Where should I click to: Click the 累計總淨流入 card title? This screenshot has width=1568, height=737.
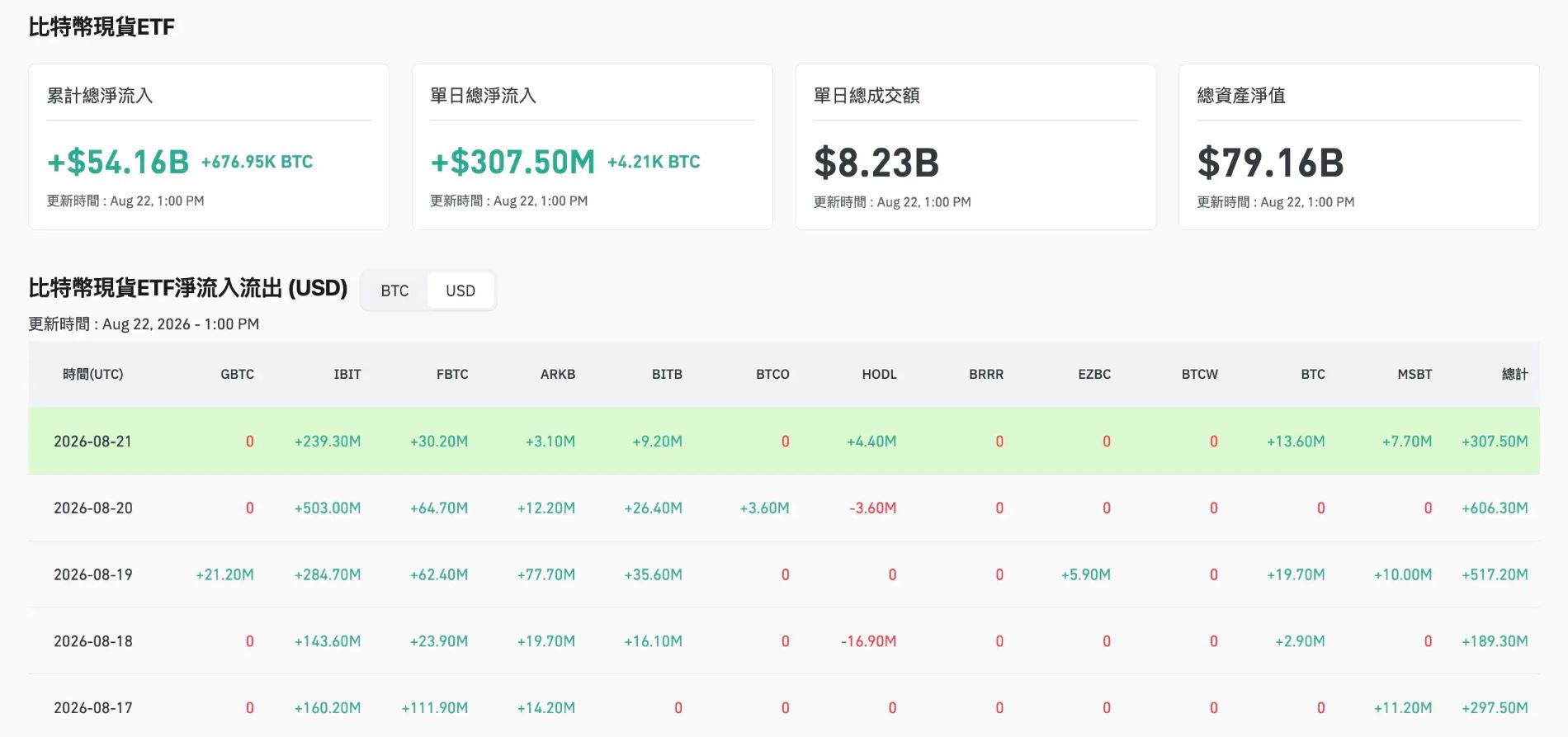coord(100,96)
